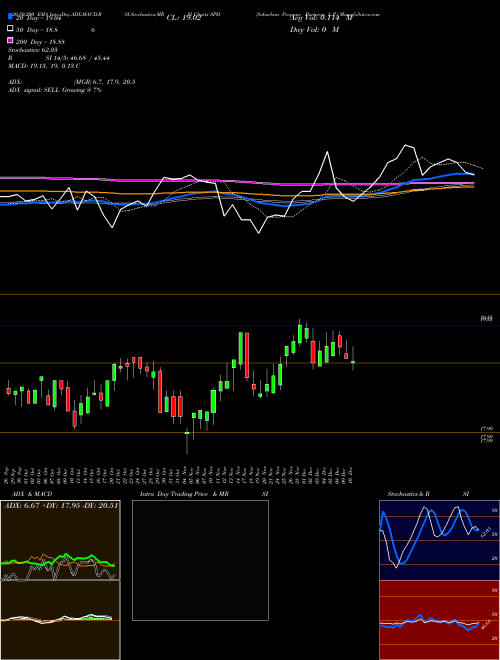Click the 17.99 price level label on the right

(487, 428)
